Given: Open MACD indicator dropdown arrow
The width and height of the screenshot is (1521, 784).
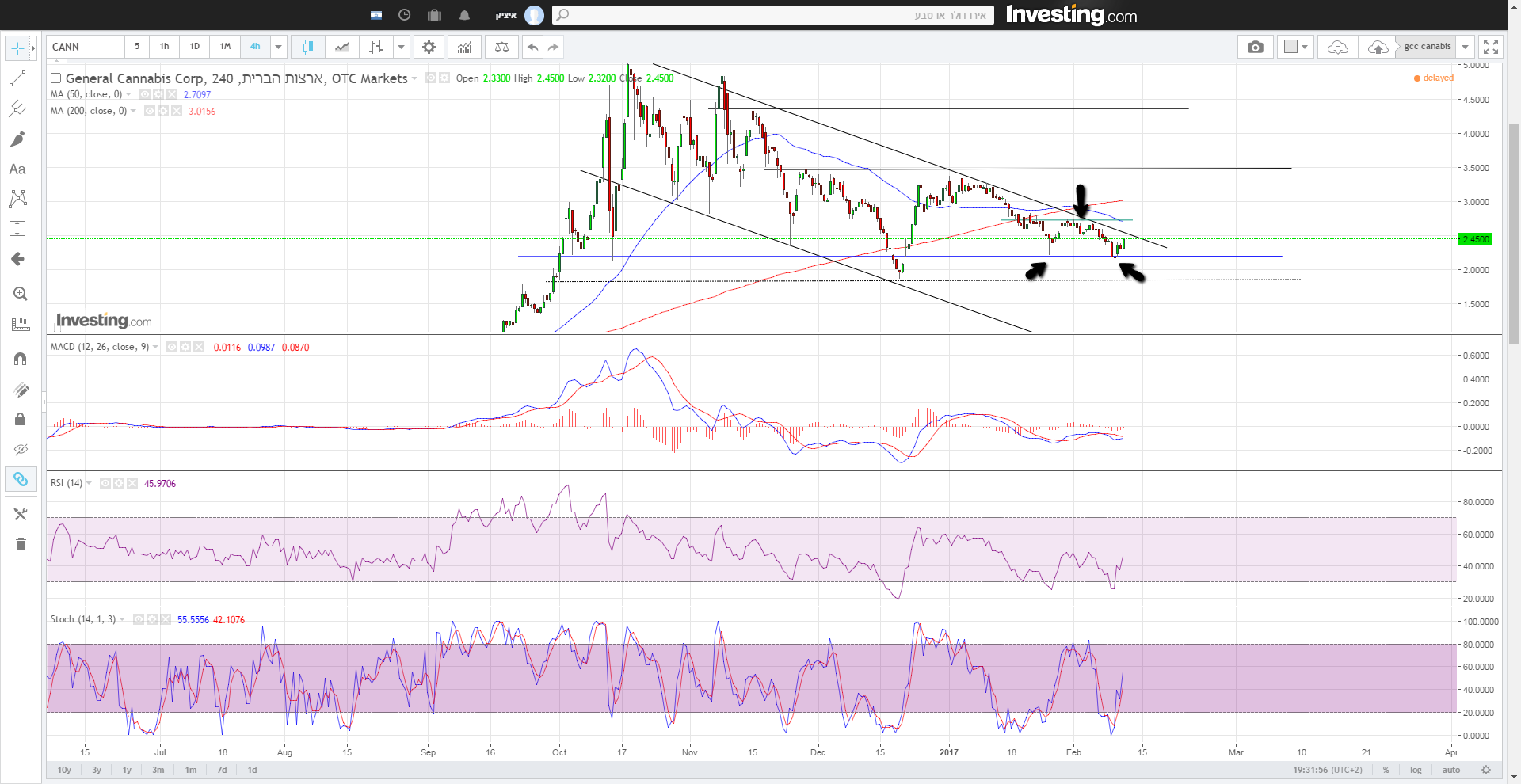Looking at the screenshot, I should pos(155,347).
